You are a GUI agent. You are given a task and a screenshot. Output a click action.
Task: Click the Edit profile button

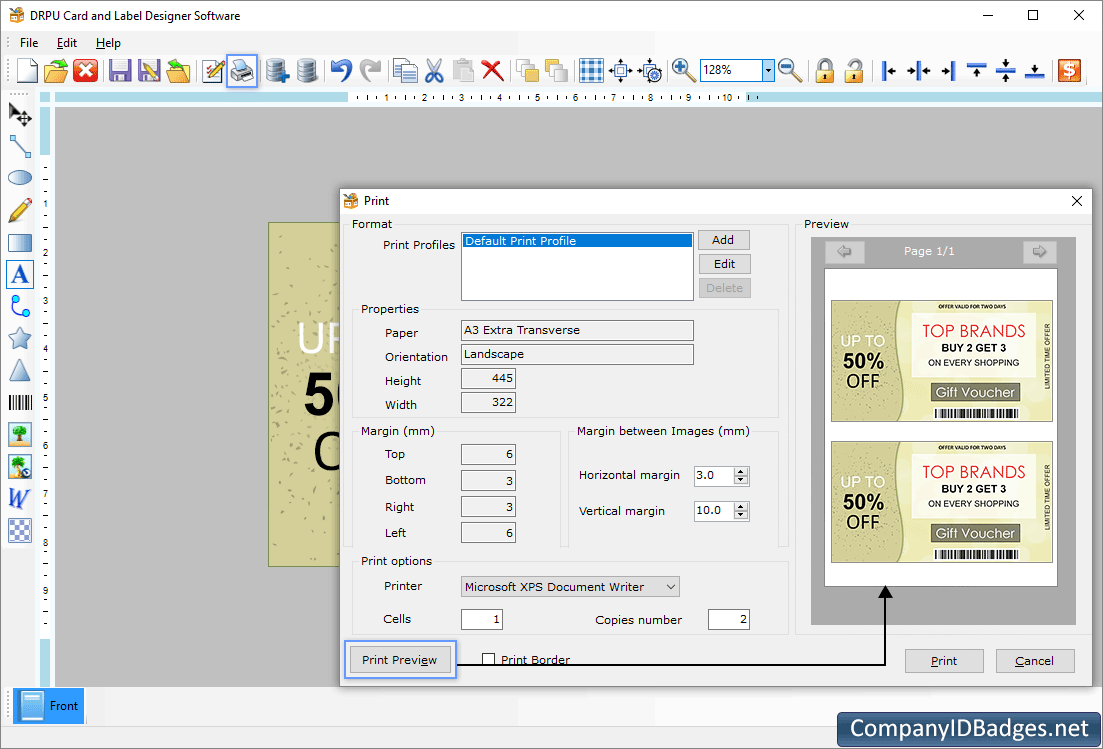tap(725, 264)
